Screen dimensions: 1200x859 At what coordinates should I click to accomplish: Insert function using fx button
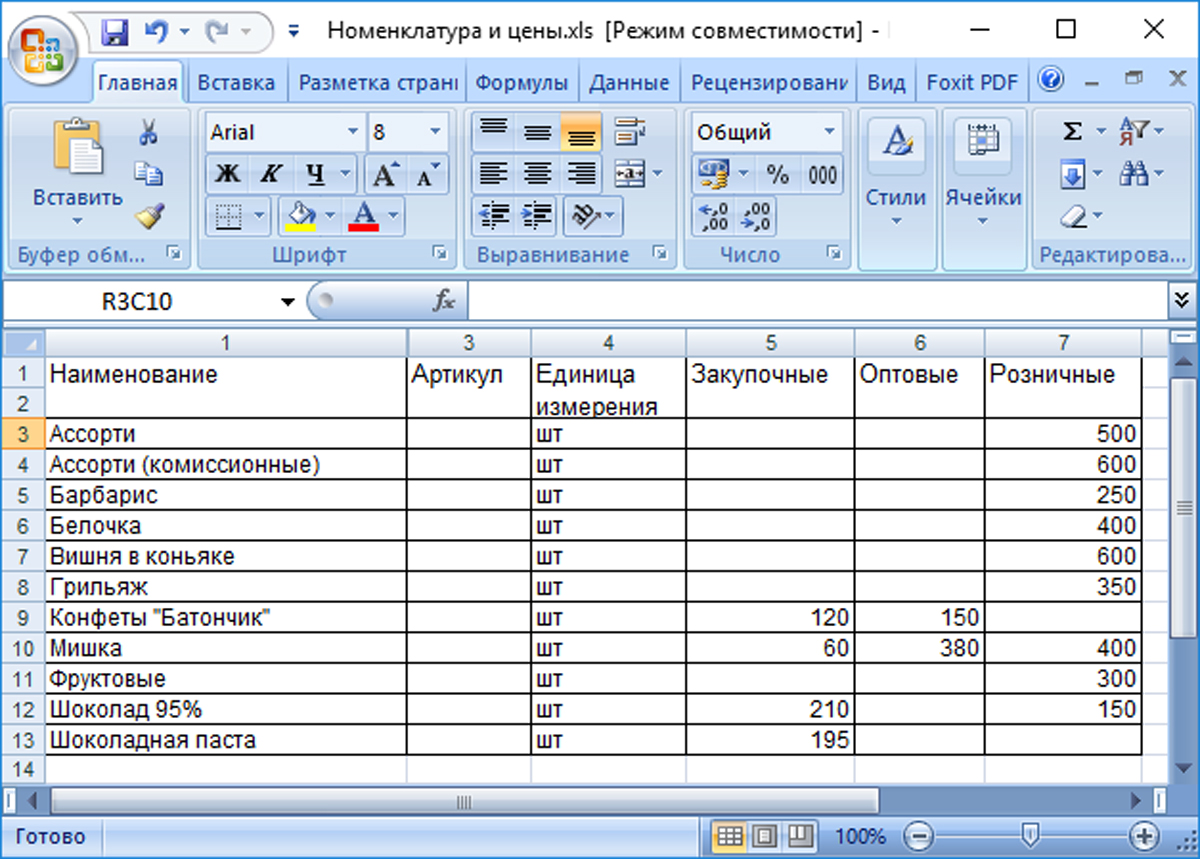[444, 300]
